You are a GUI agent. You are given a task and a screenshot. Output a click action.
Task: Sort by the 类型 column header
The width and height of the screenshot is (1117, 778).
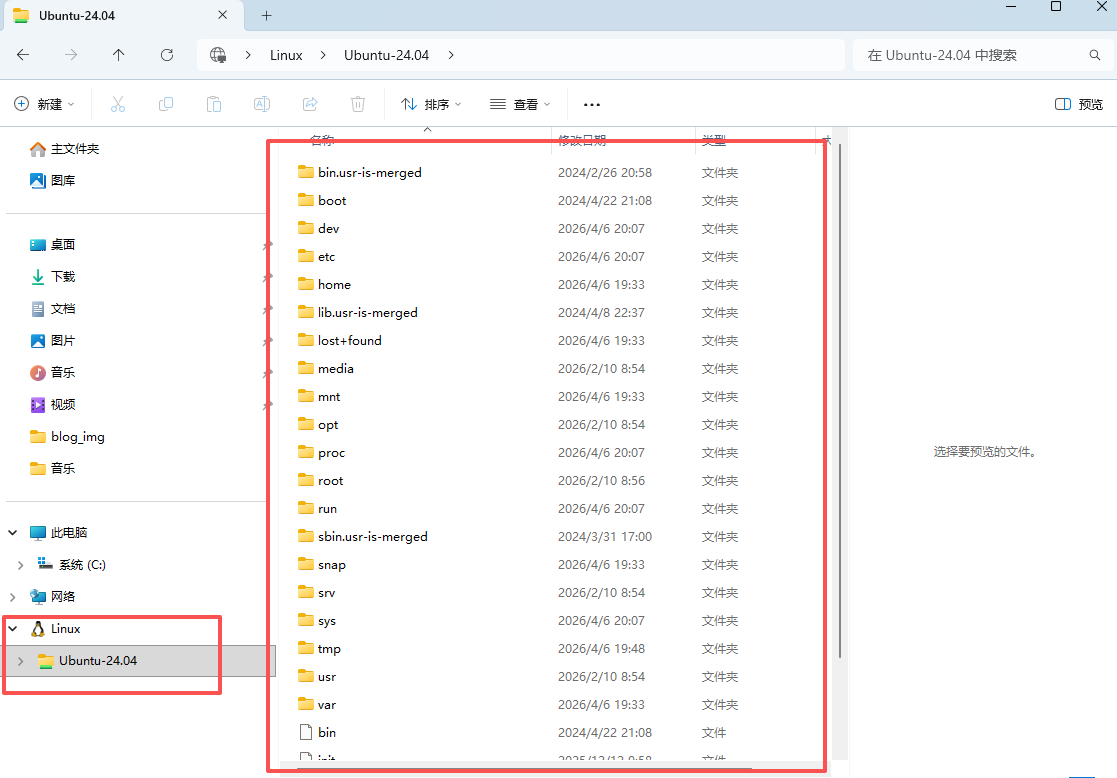point(713,140)
